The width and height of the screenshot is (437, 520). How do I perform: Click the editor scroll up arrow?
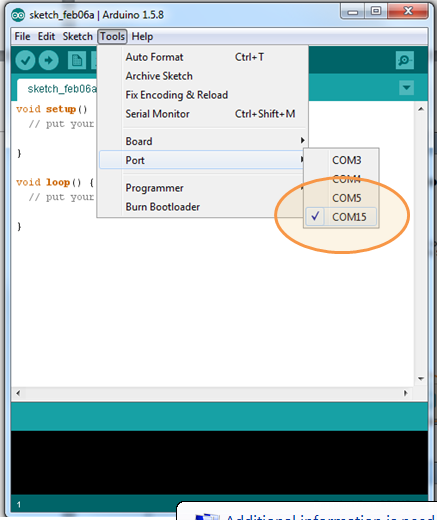421,109
